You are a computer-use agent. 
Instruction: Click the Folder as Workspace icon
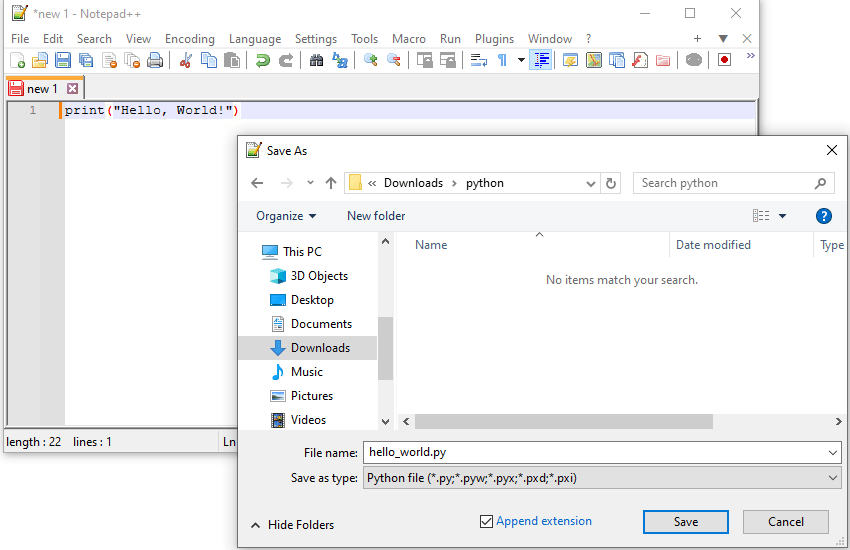point(663,60)
